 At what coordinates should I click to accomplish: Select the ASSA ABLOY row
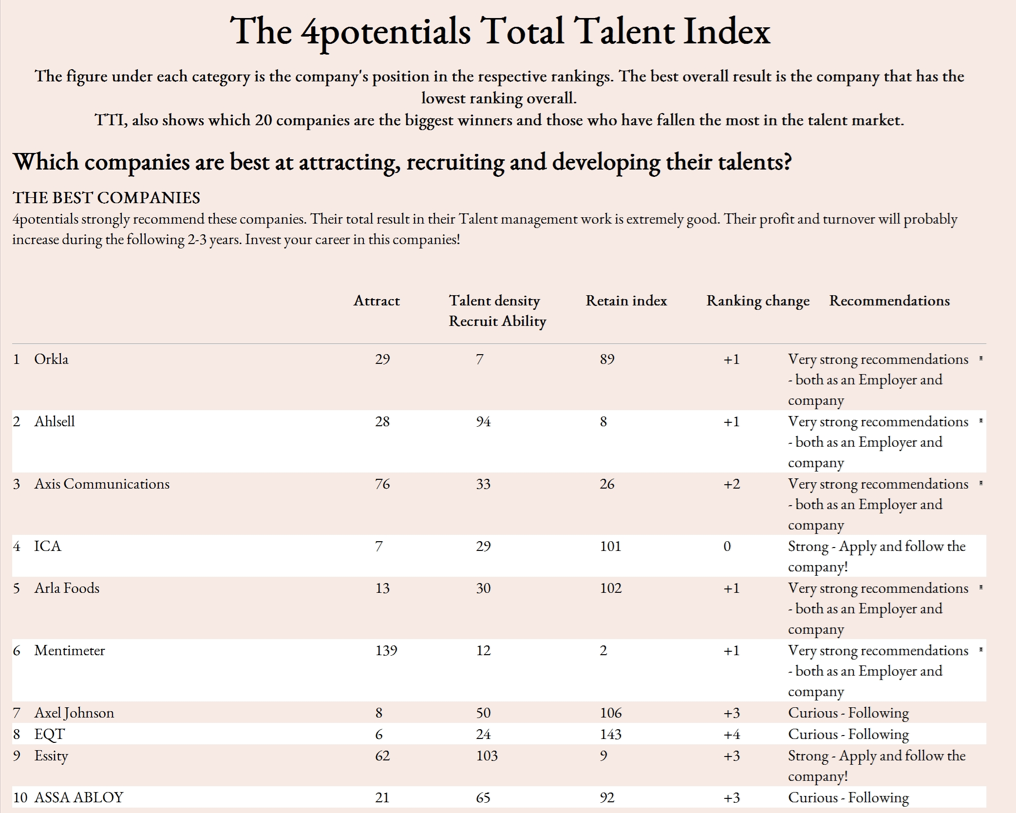point(499,797)
